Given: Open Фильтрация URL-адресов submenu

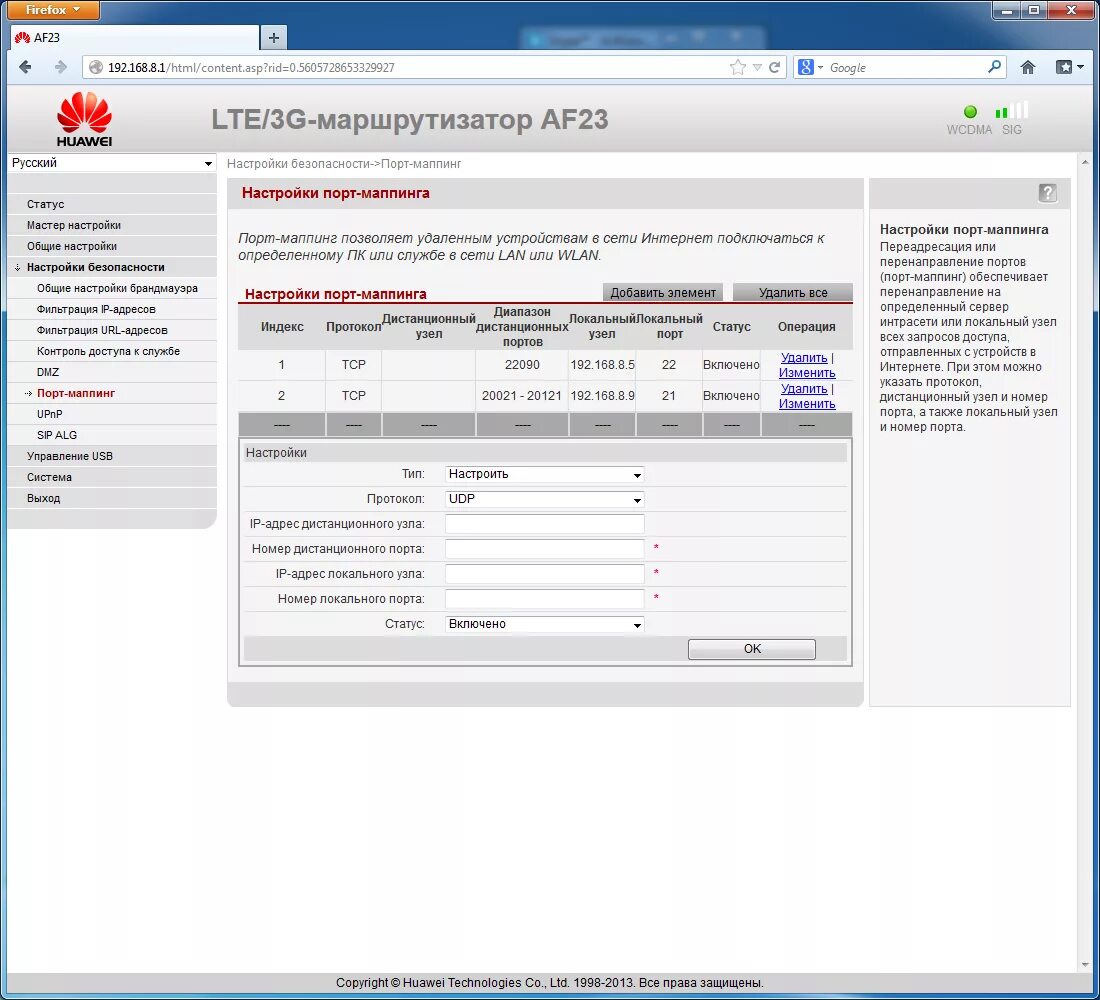Looking at the screenshot, I should tap(102, 331).
